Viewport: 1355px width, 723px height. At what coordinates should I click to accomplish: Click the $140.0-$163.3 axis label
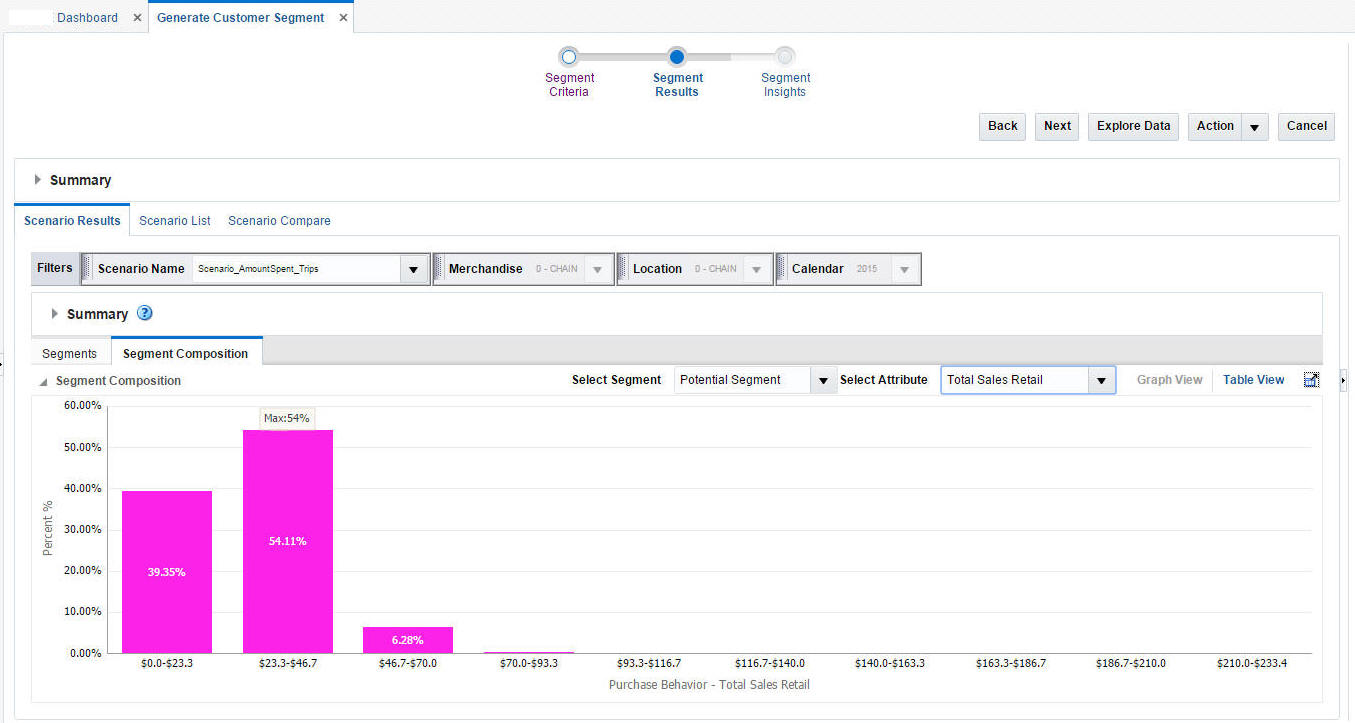tap(890, 663)
